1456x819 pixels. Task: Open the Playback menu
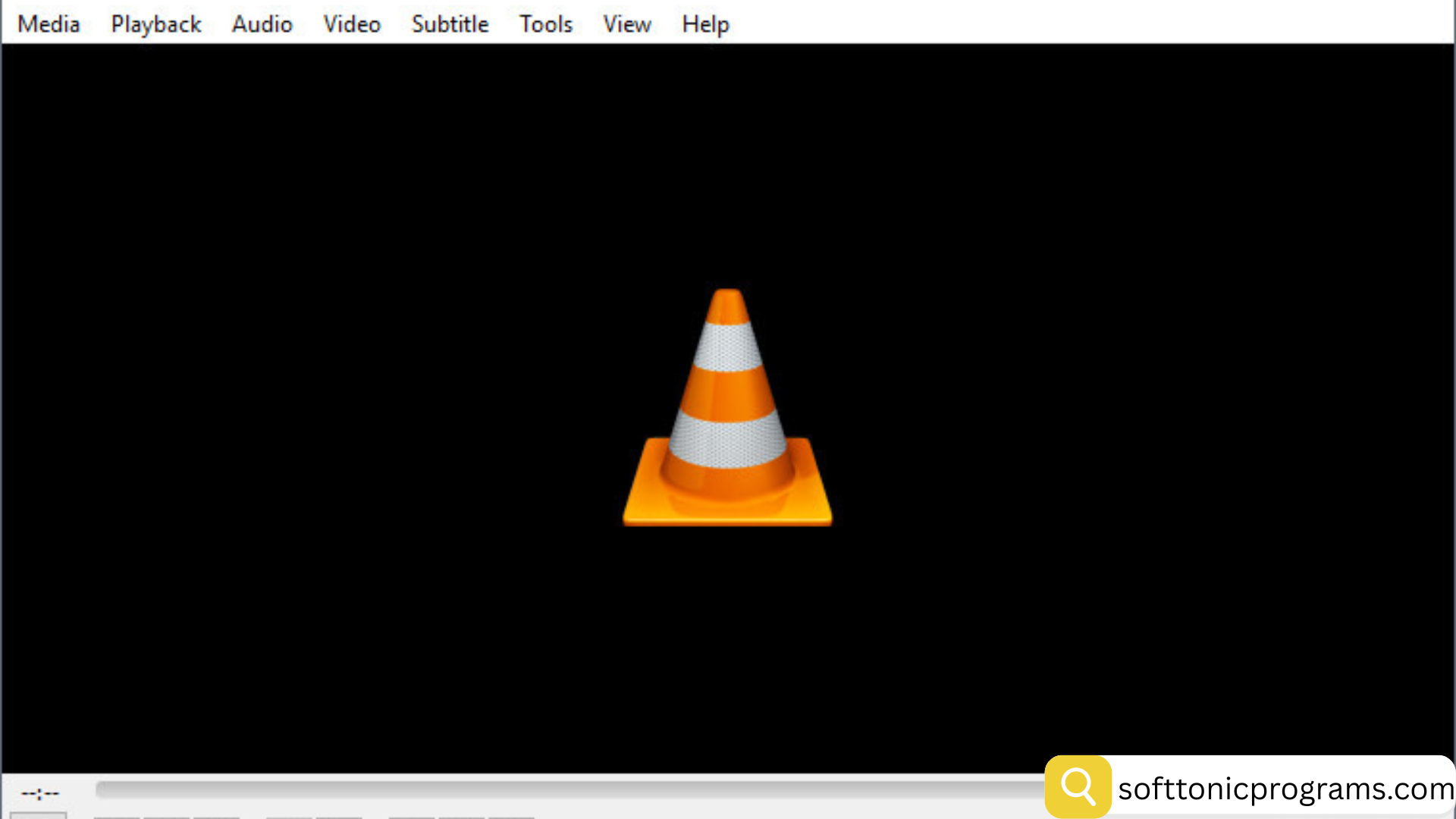point(155,23)
